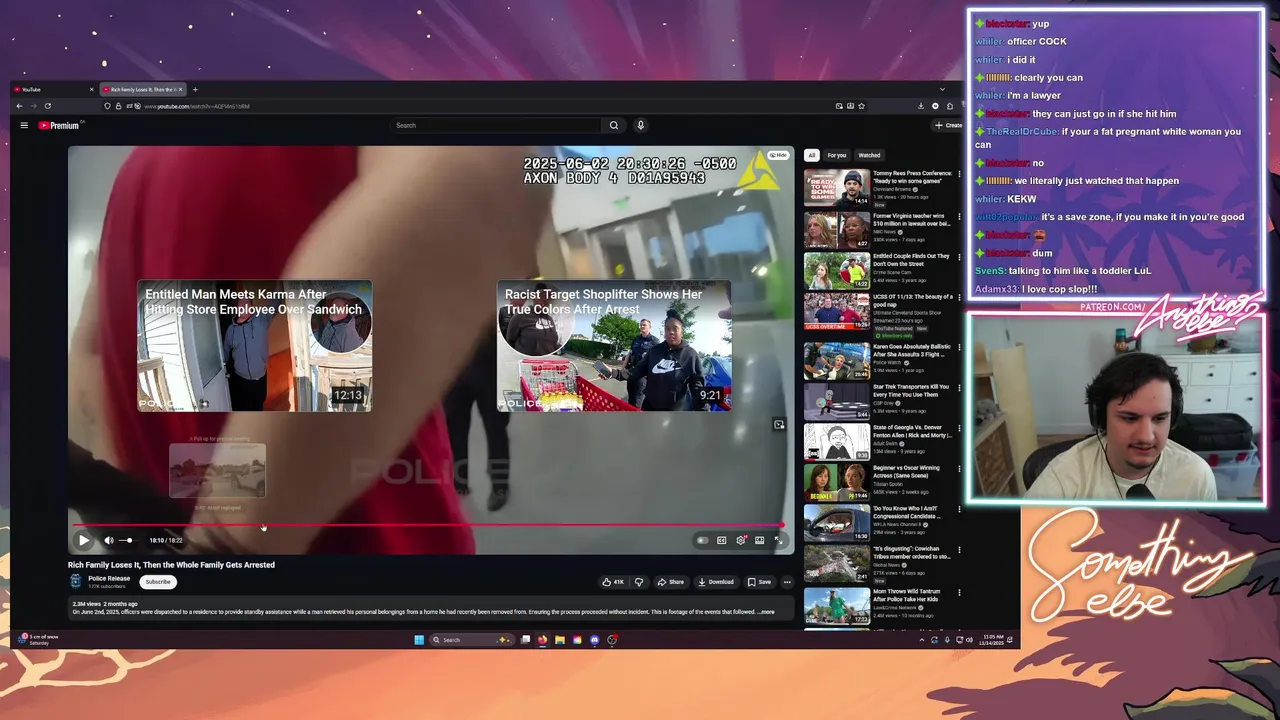Focus the YouTube search field
The image size is (1280, 720).
click(x=497, y=125)
